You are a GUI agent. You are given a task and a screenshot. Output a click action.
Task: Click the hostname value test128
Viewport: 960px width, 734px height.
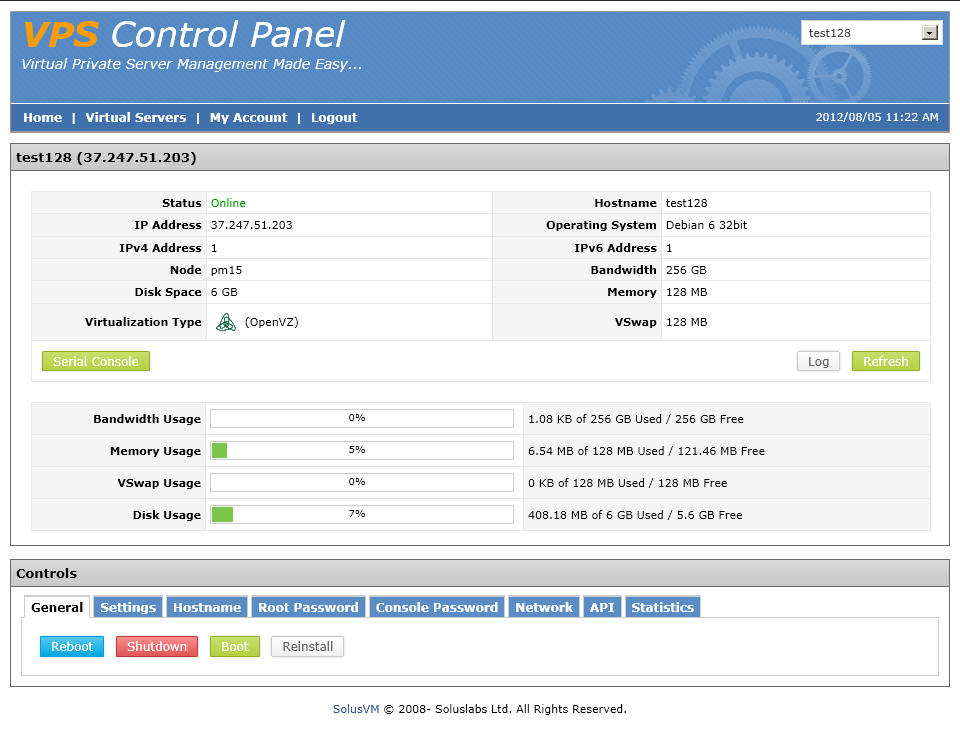pos(686,203)
